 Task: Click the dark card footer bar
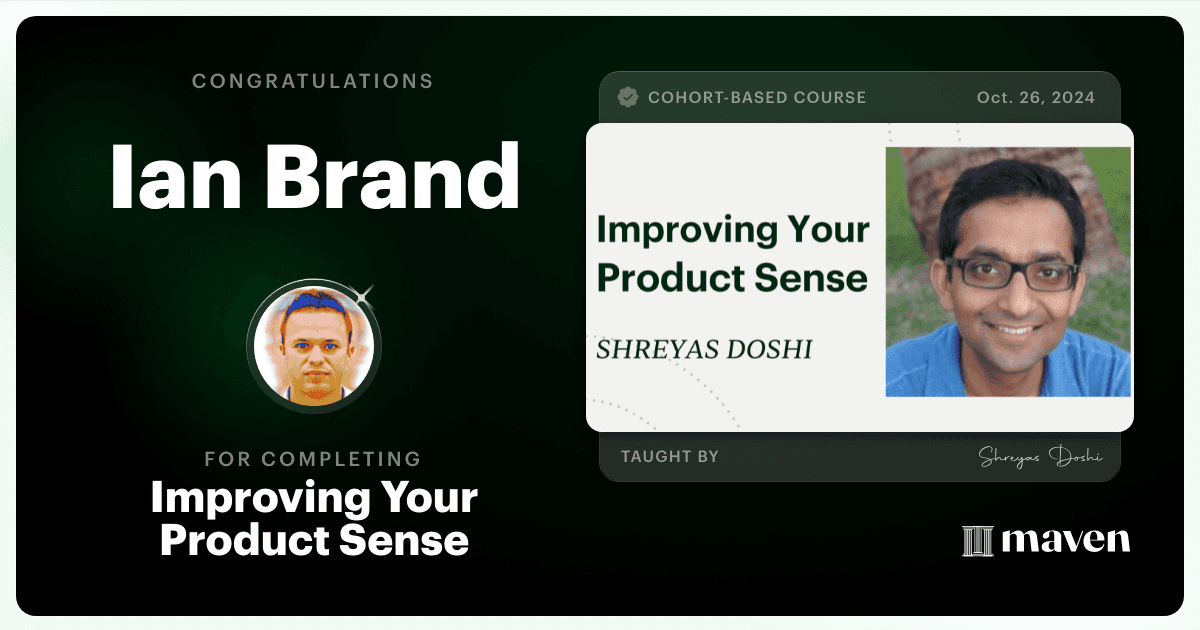(x=860, y=457)
